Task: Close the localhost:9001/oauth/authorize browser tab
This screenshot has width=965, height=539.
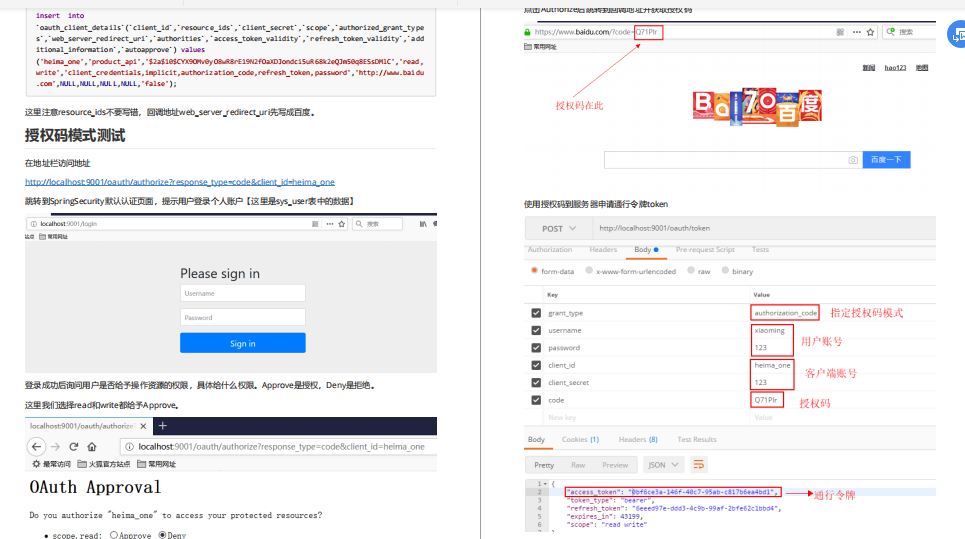Action: (x=143, y=426)
